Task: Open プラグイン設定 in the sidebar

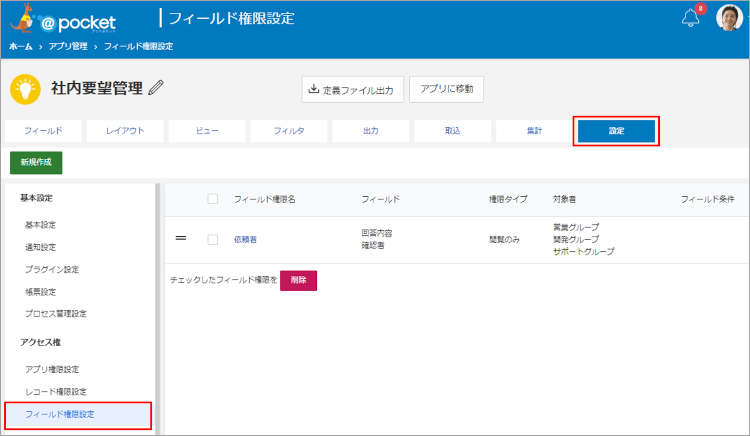Action: point(52,269)
